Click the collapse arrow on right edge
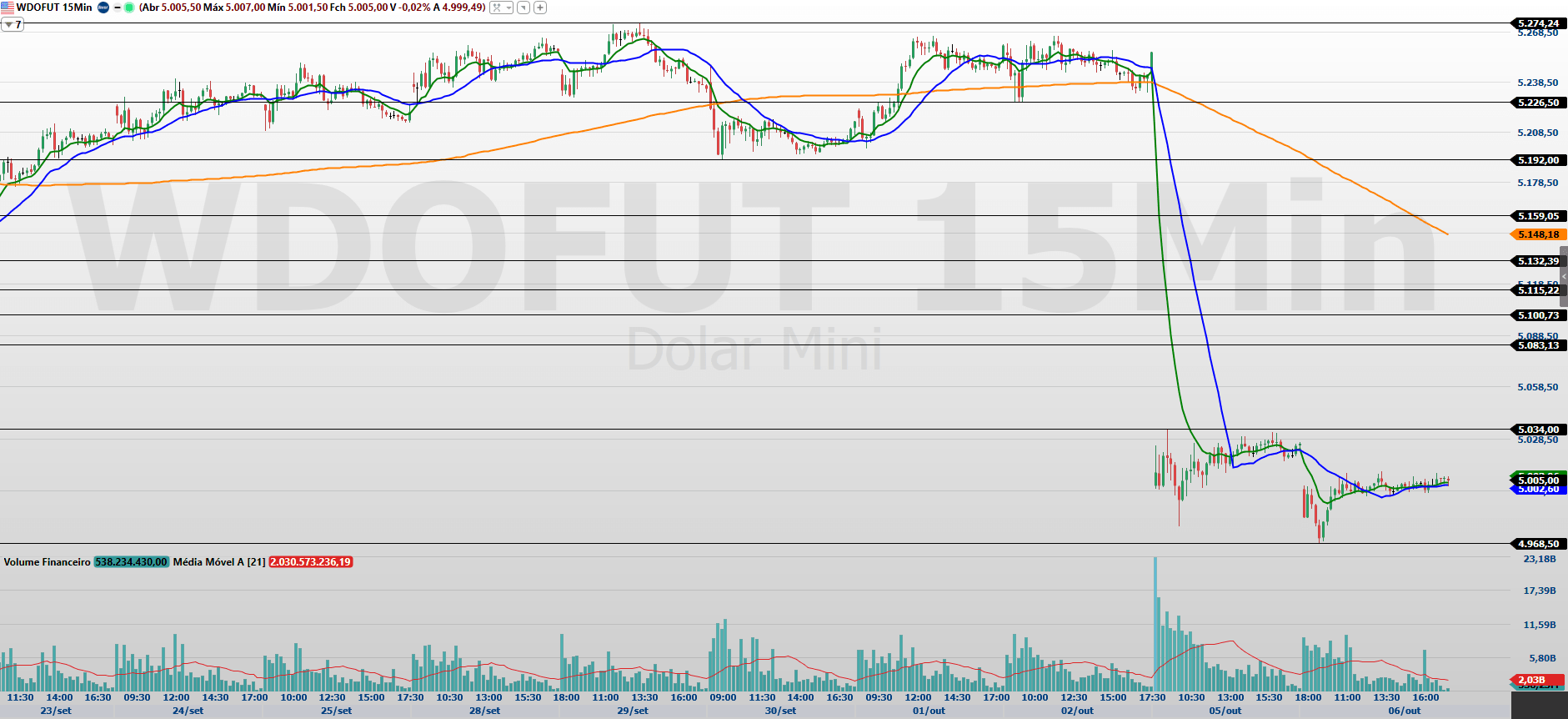The height and width of the screenshot is (719, 1568). [x=1564, y=276]
